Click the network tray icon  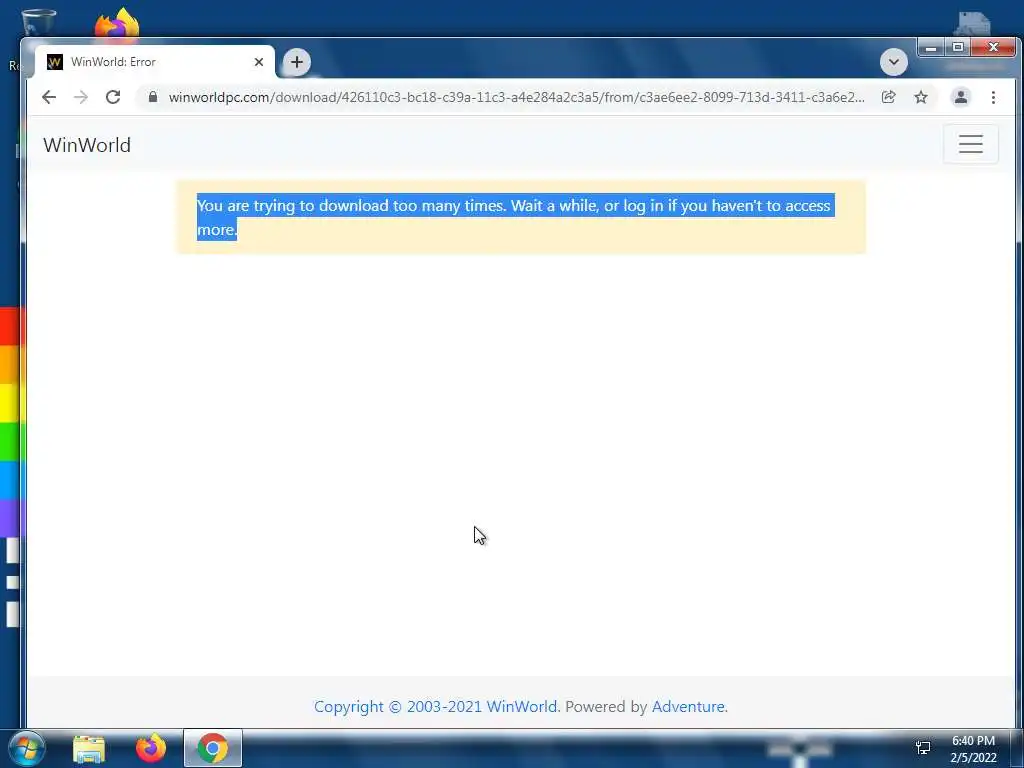923,748
